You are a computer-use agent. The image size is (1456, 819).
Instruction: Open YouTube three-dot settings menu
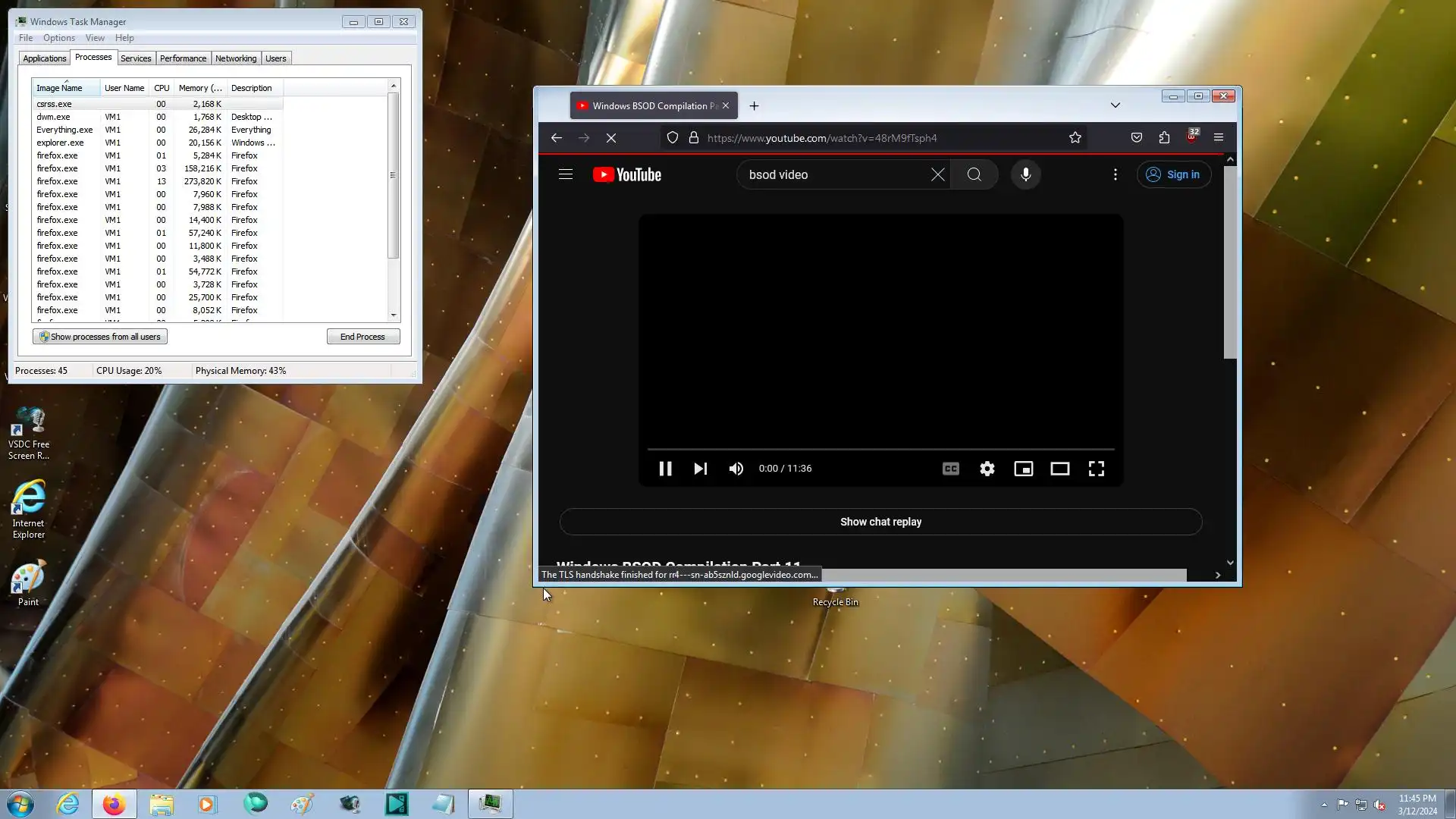(1115, 174)
